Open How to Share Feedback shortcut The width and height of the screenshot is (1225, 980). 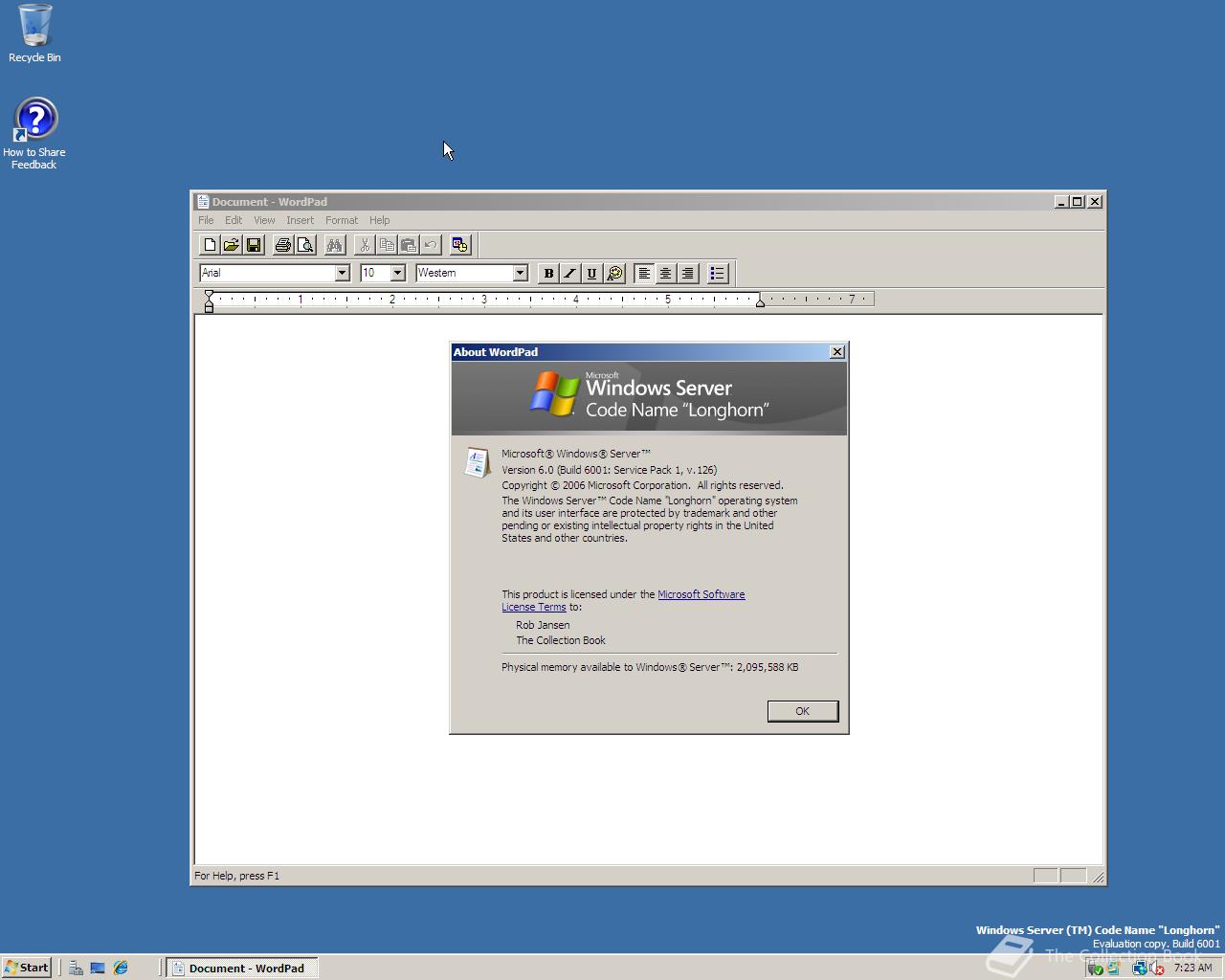pyautogui.click(x=34, y=134)
